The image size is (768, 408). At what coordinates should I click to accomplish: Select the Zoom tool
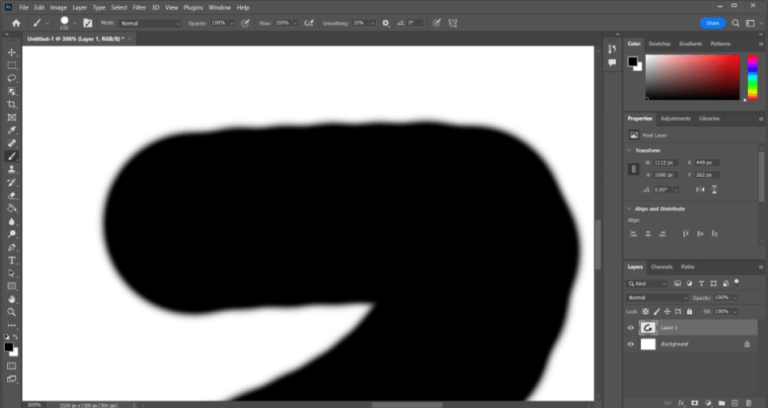12,312
